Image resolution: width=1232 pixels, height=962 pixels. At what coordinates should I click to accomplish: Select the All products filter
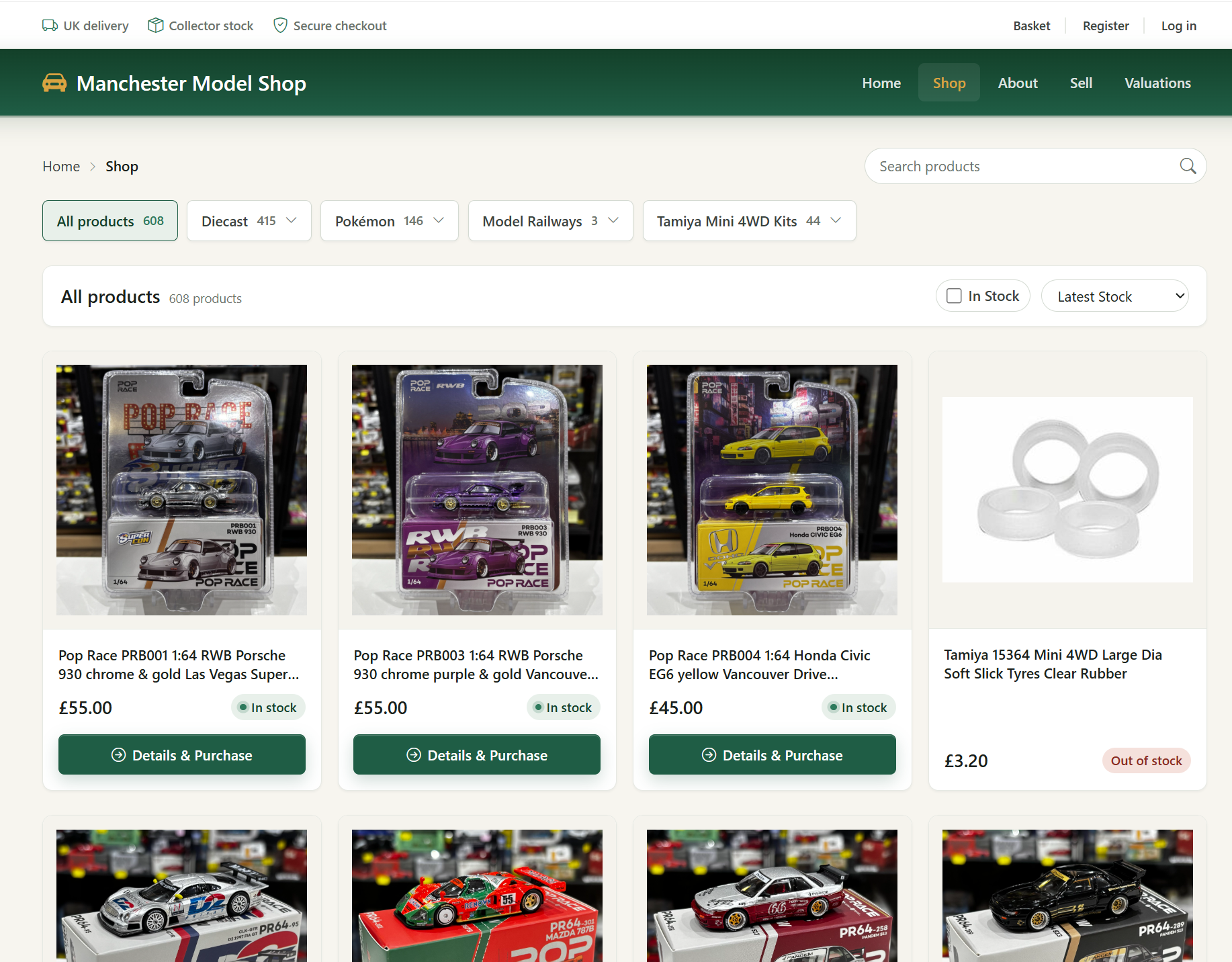coord(110,221)
